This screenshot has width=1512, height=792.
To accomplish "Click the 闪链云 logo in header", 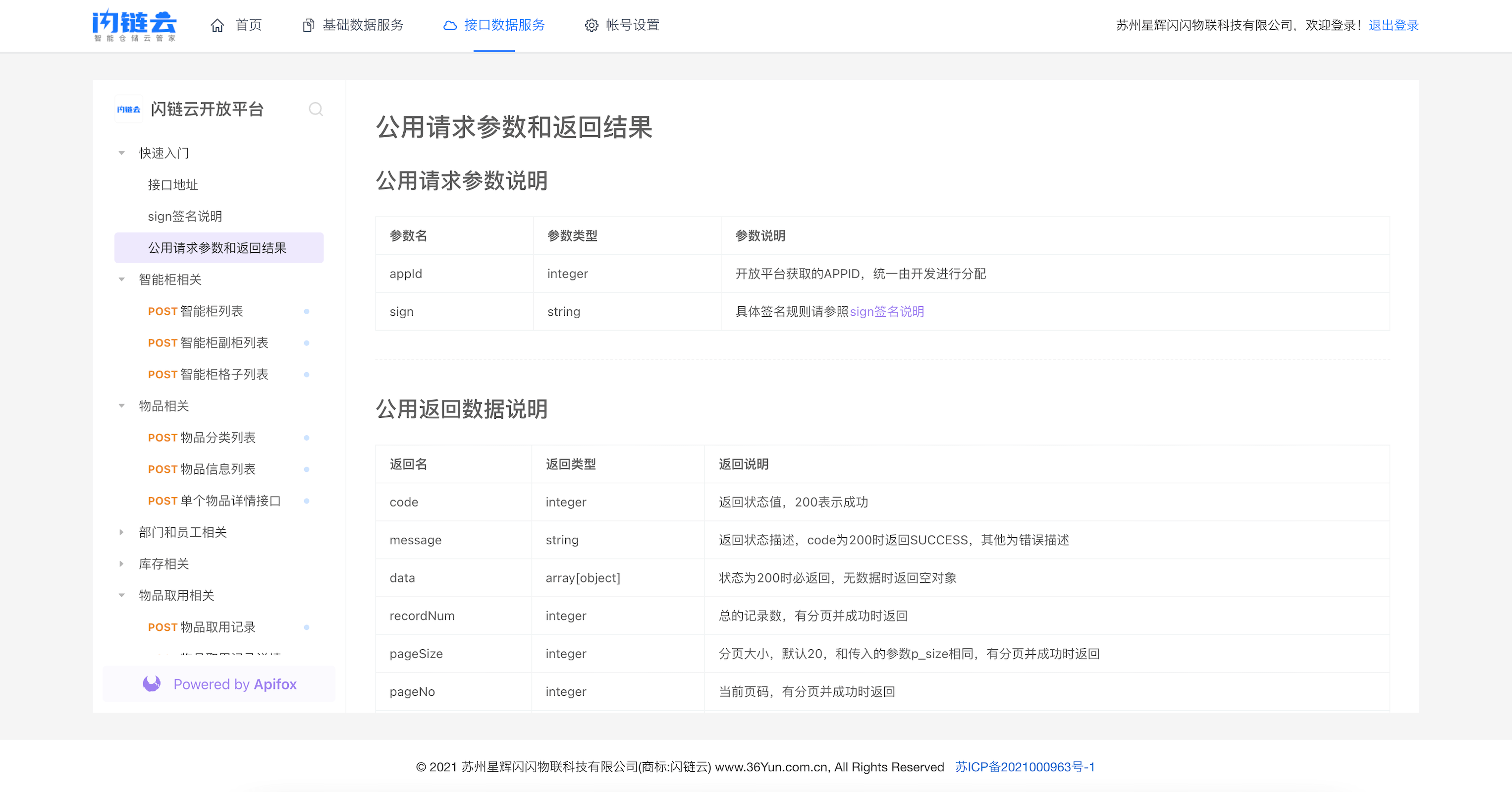I will click(134, 25).
